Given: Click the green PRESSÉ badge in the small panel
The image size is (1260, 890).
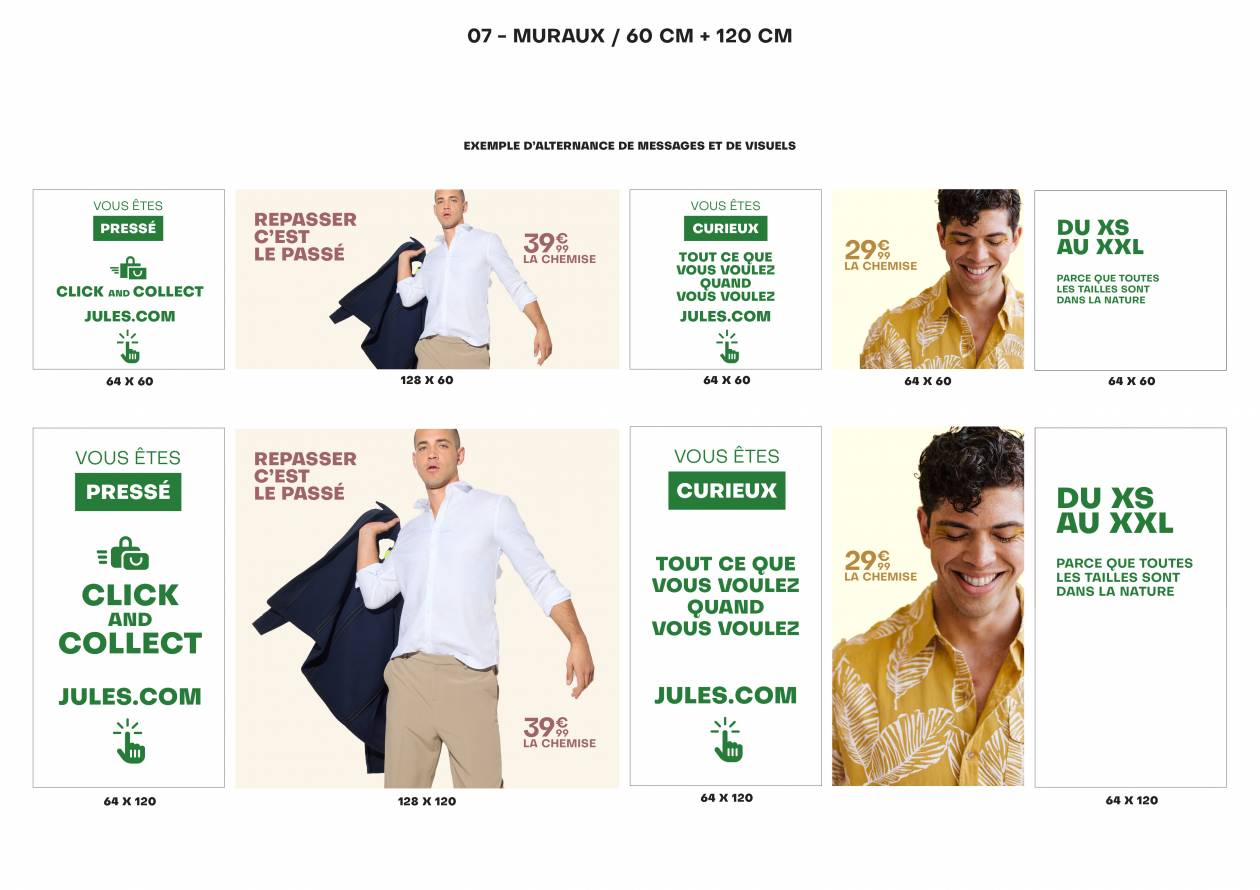Looking at the screenshot, I should pyautogui.click(x=128, y=228).
